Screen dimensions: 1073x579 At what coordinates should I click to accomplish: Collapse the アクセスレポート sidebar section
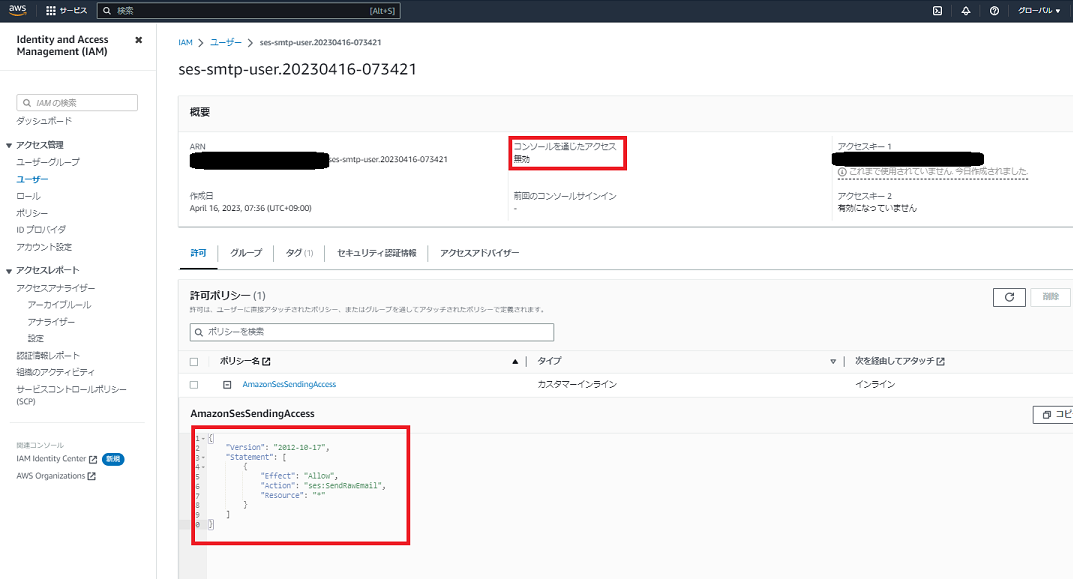(9, 270)
